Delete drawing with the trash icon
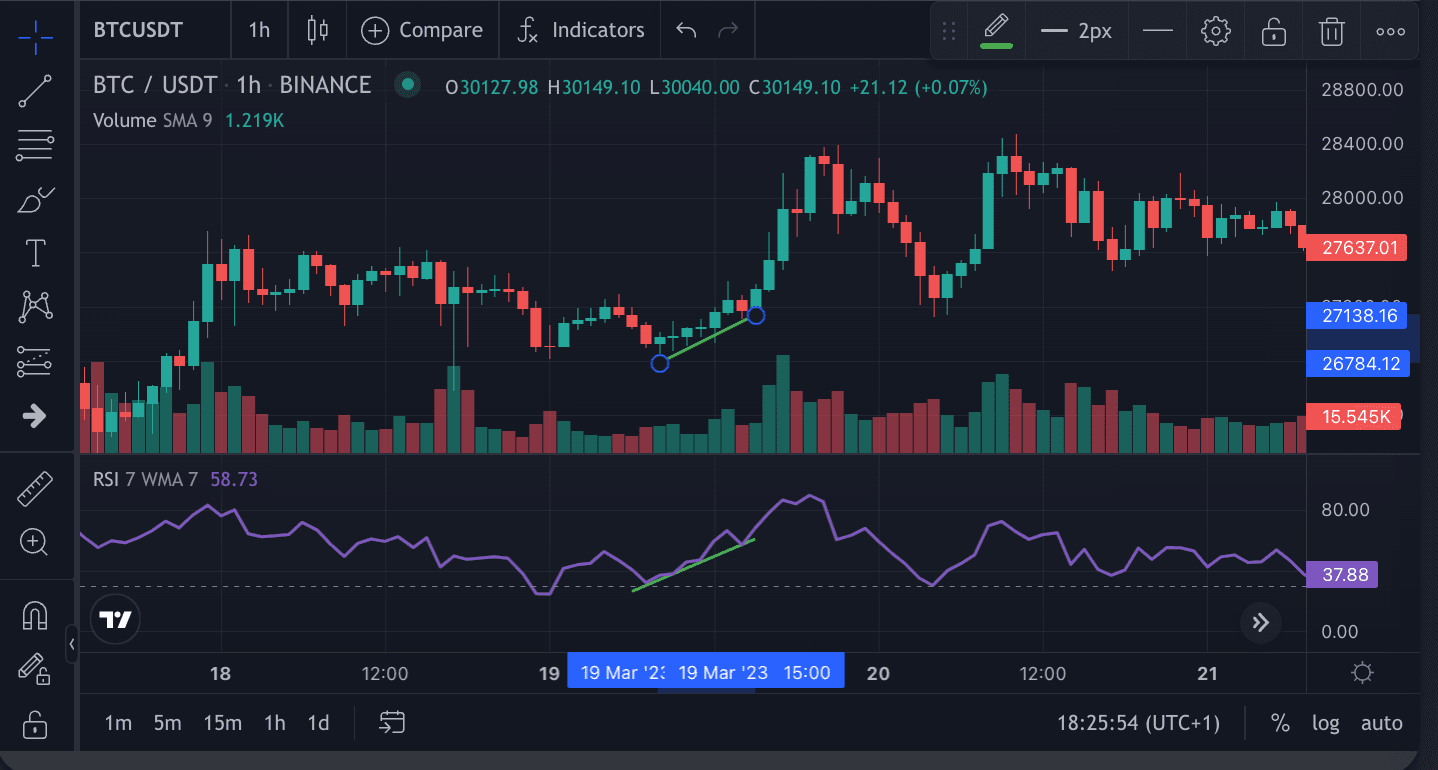 click(1331, 31)
